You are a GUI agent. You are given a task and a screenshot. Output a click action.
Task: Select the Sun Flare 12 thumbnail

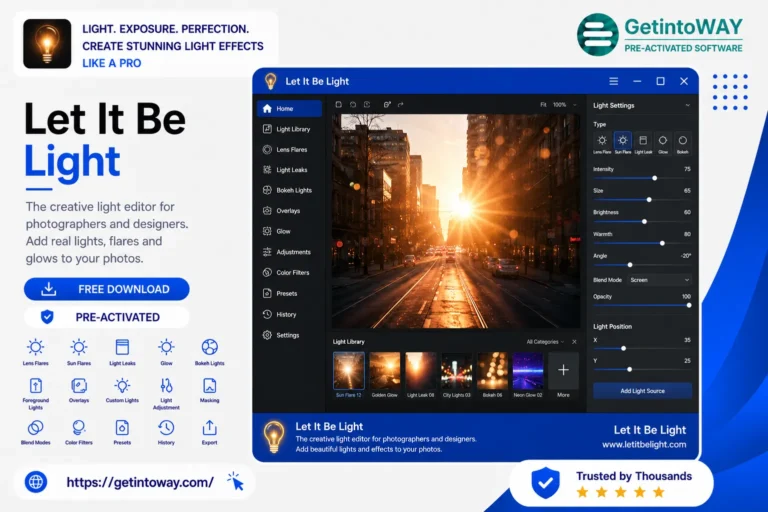349,371
